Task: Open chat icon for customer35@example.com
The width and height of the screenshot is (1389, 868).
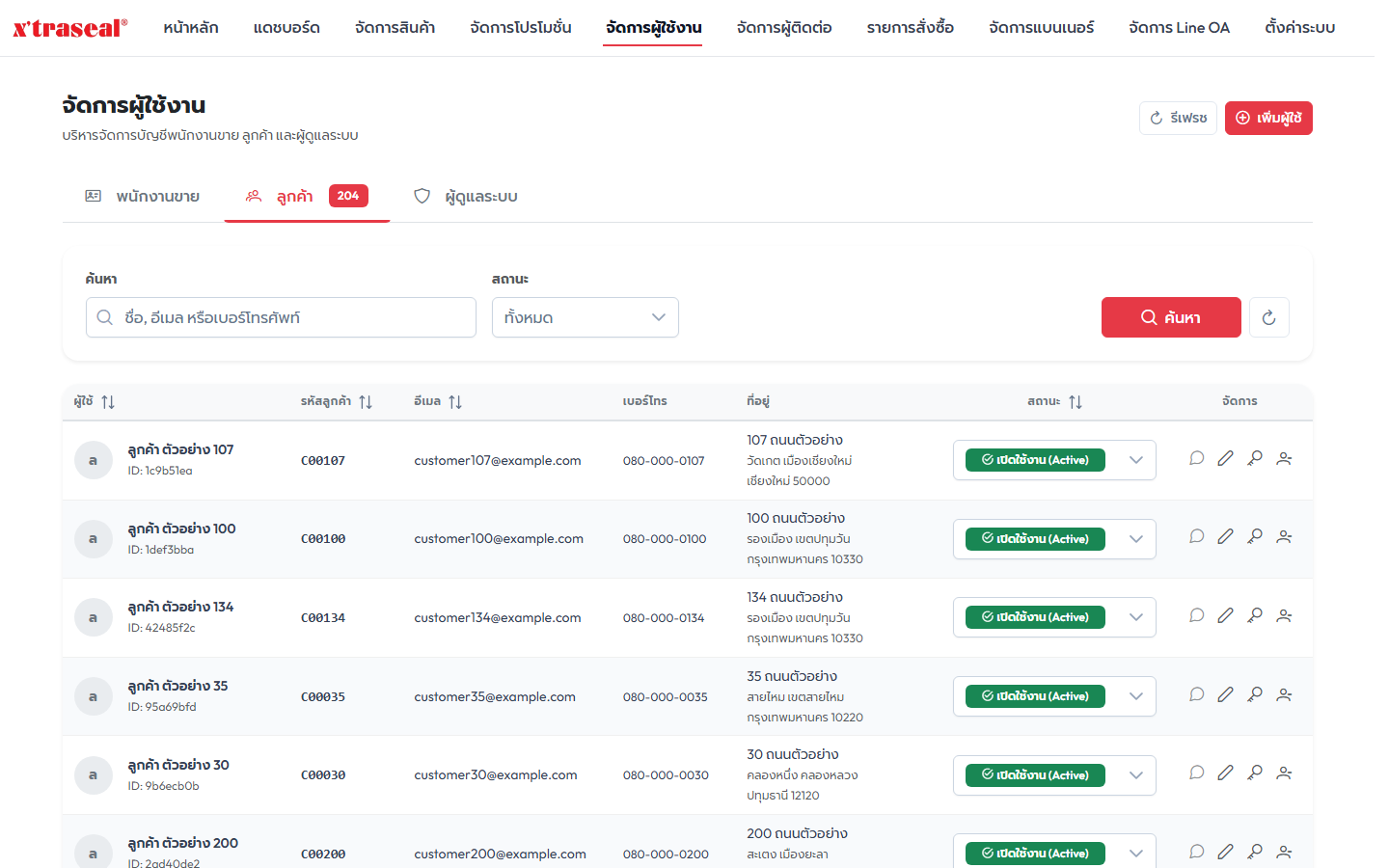Action: click(x=1196, y=694)
